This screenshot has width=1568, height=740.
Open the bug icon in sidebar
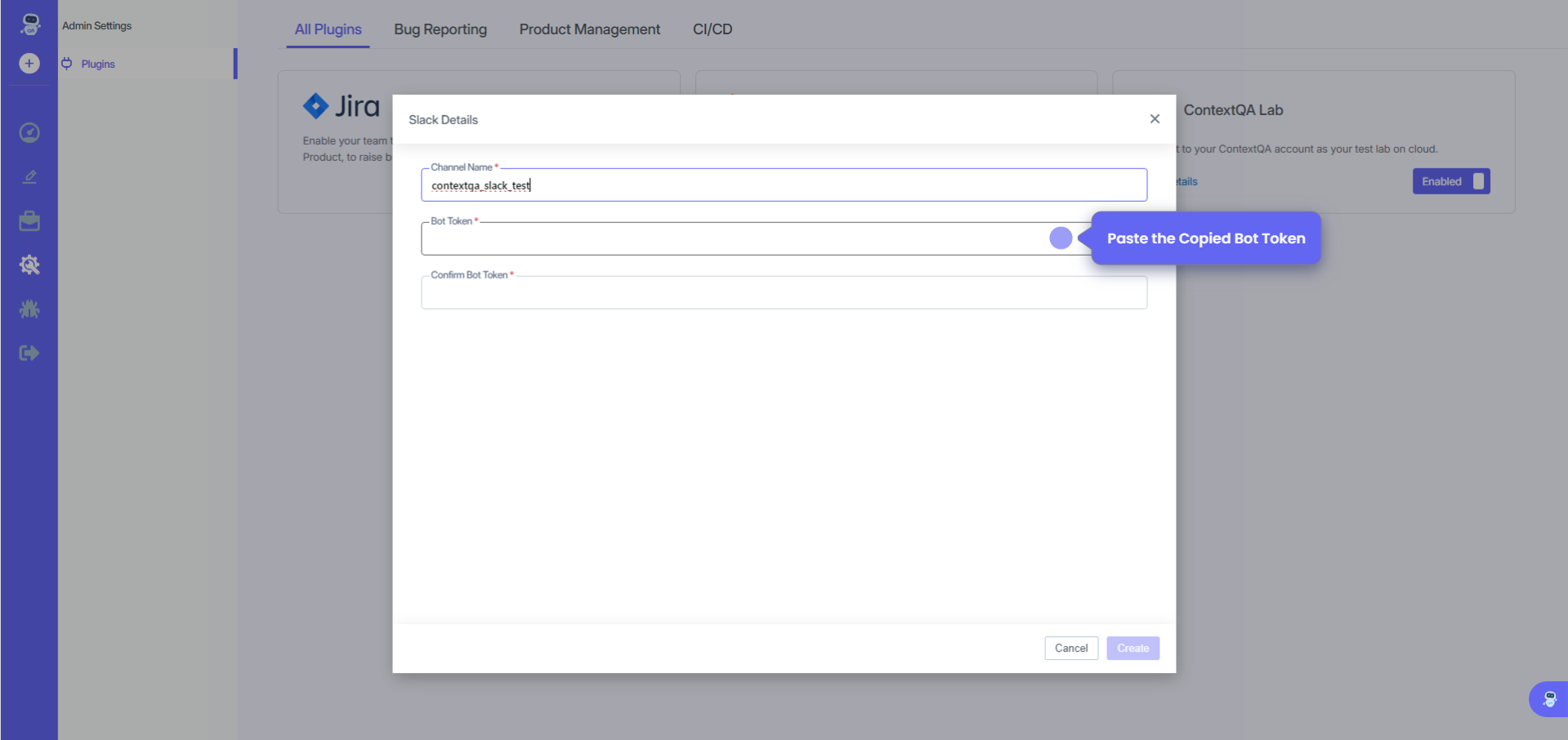click(29, 309)
